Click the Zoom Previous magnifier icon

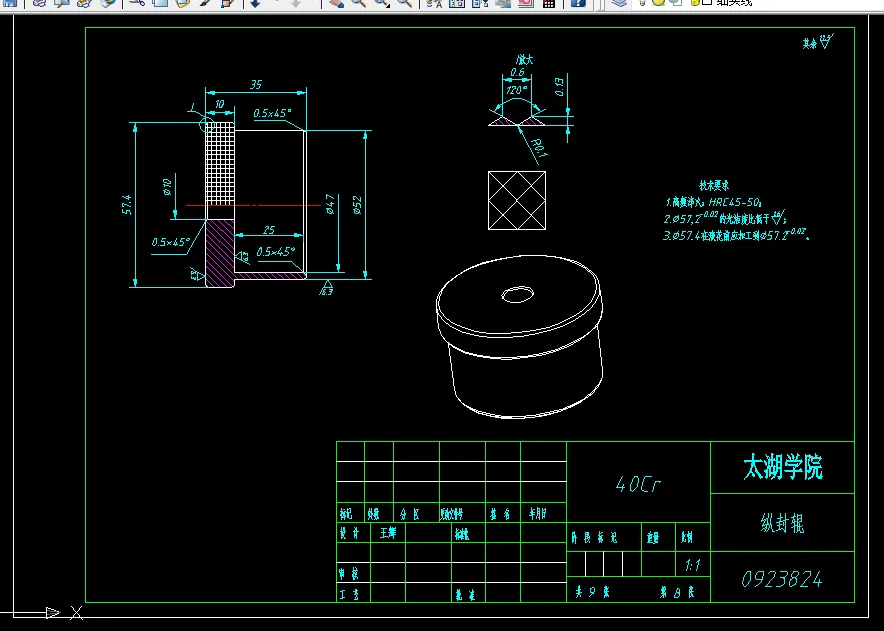[x=405, y=3]
